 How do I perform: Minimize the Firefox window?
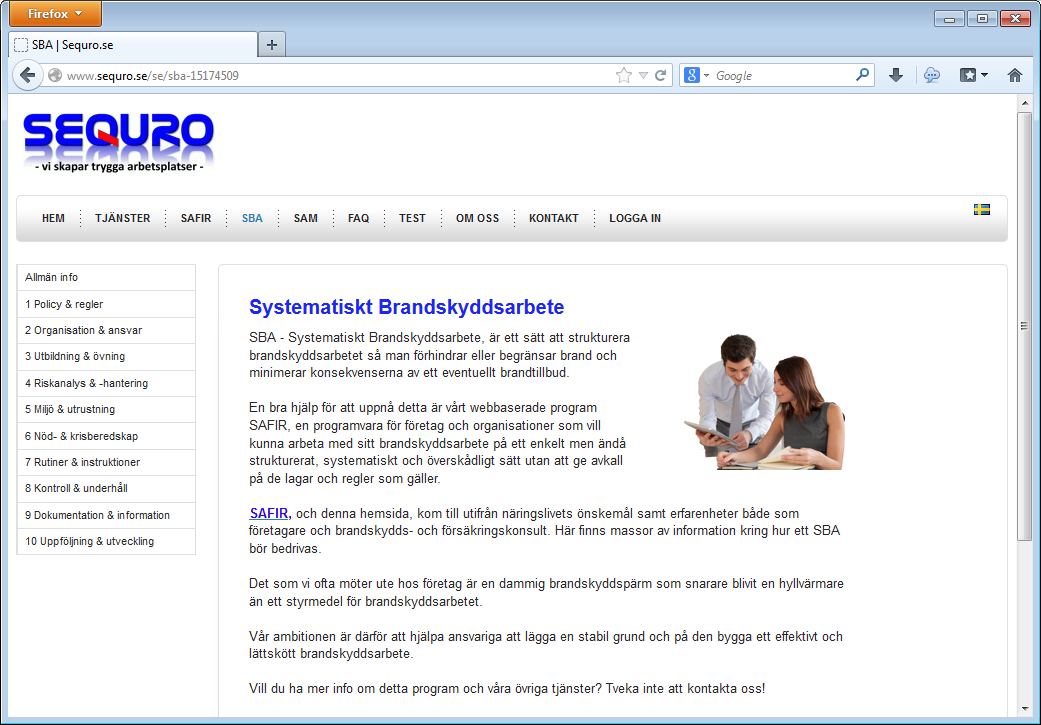949,19
